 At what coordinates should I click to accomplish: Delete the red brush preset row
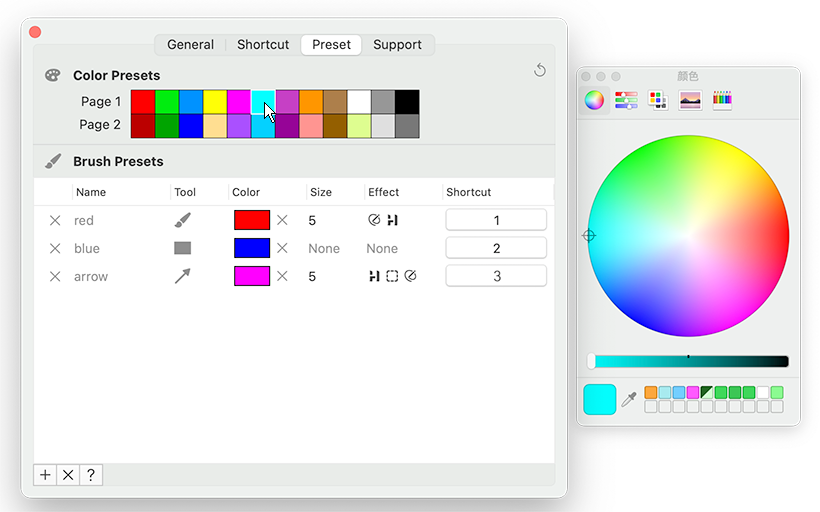click(55, 221)
